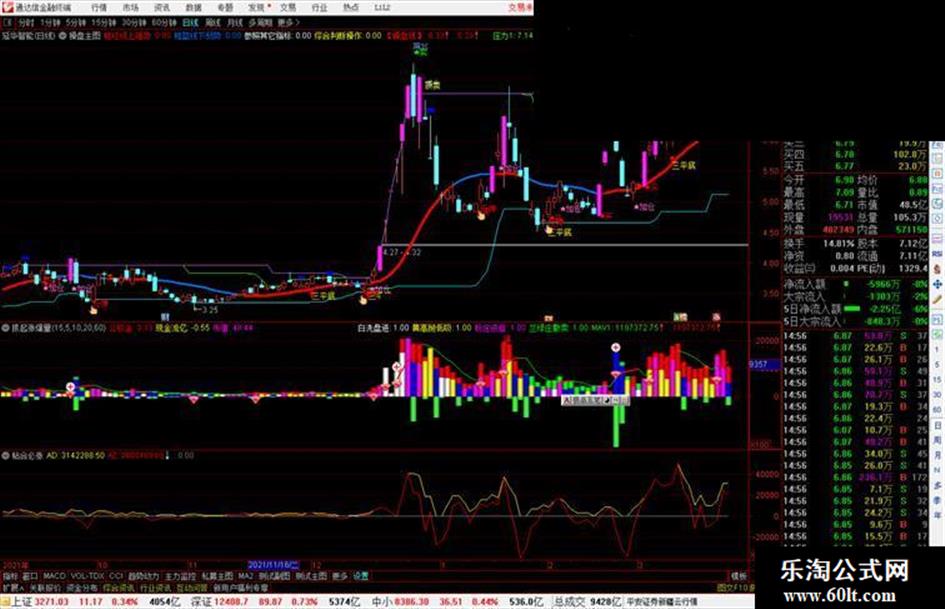Select the 周线 weekly chart tab
The image size is (945, 609).
[213, 23]
